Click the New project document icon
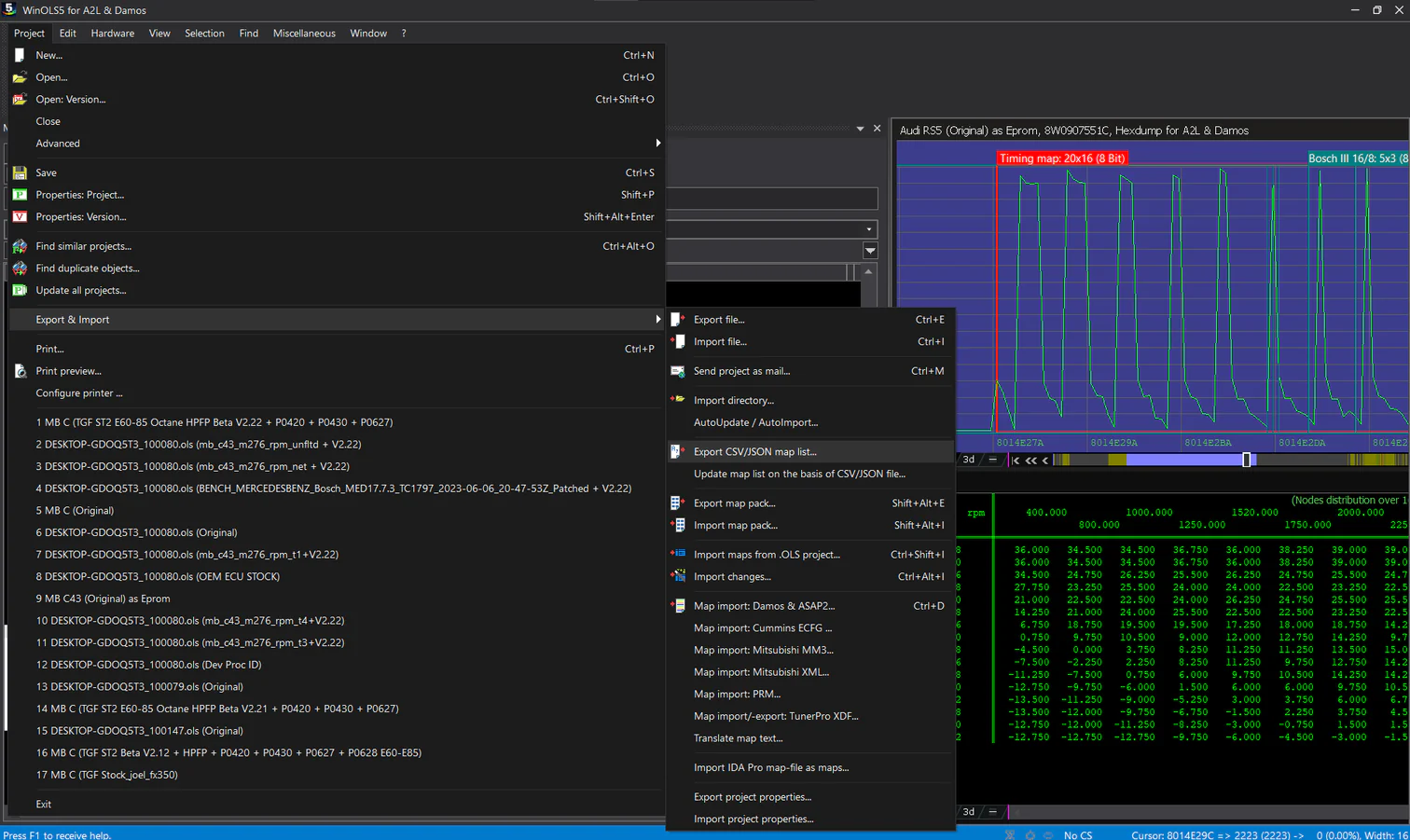This screenshot has width=1410, height=840. pyautogui.click(x=20, y=55)
